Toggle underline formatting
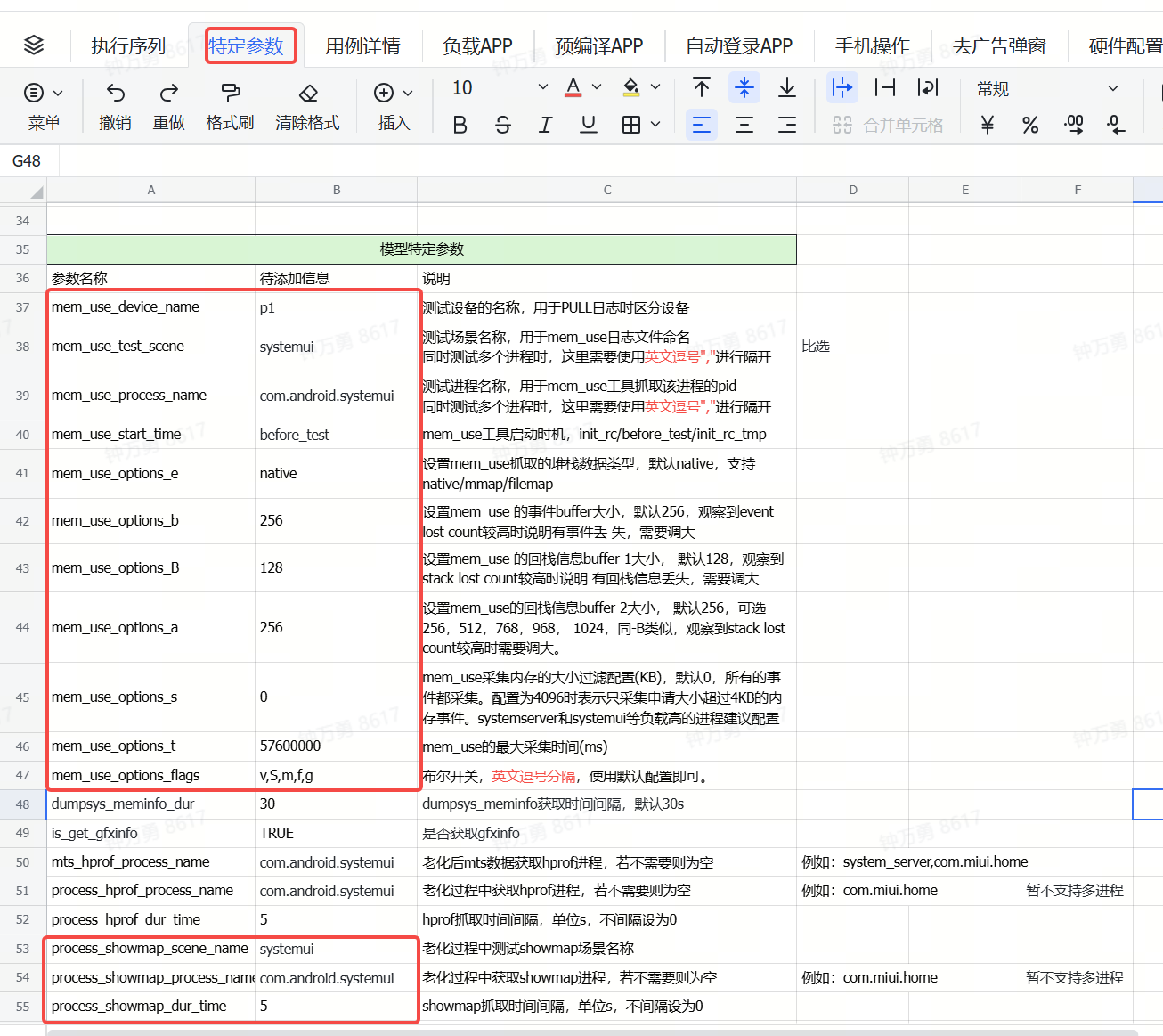1163x1036 pixels. point(589,125)
